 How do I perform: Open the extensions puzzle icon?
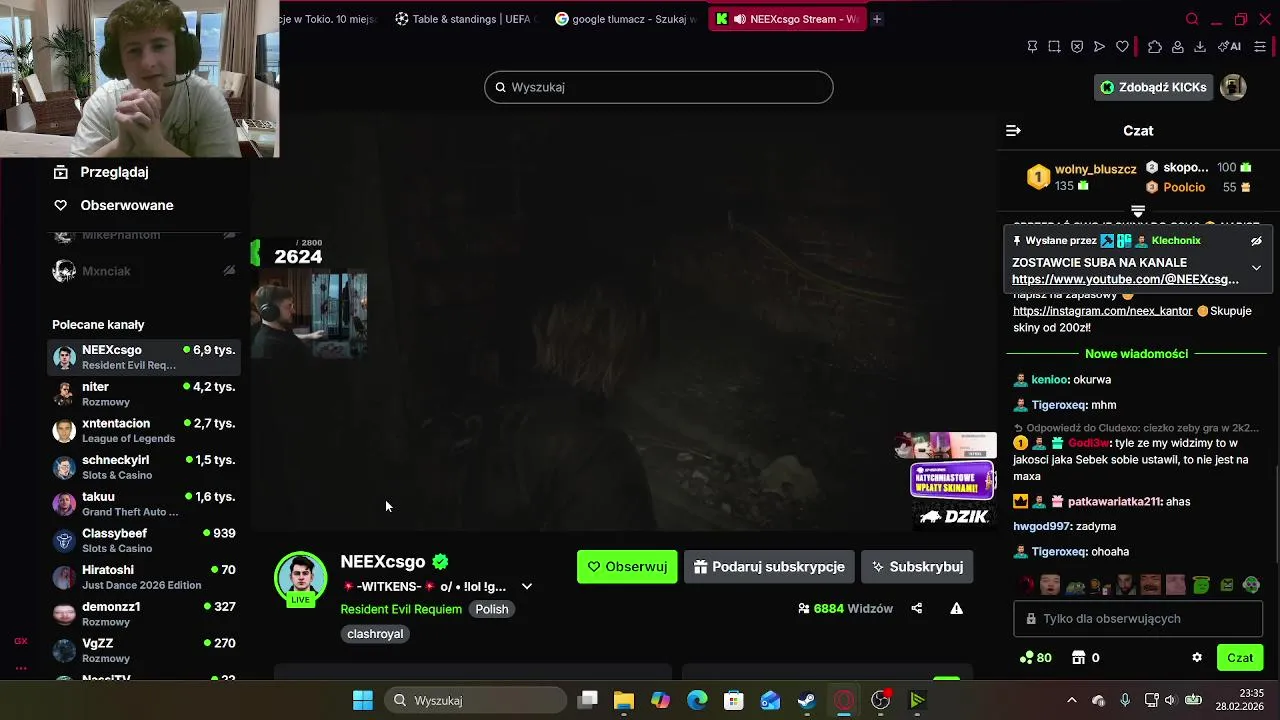(x=1155, y=47)
